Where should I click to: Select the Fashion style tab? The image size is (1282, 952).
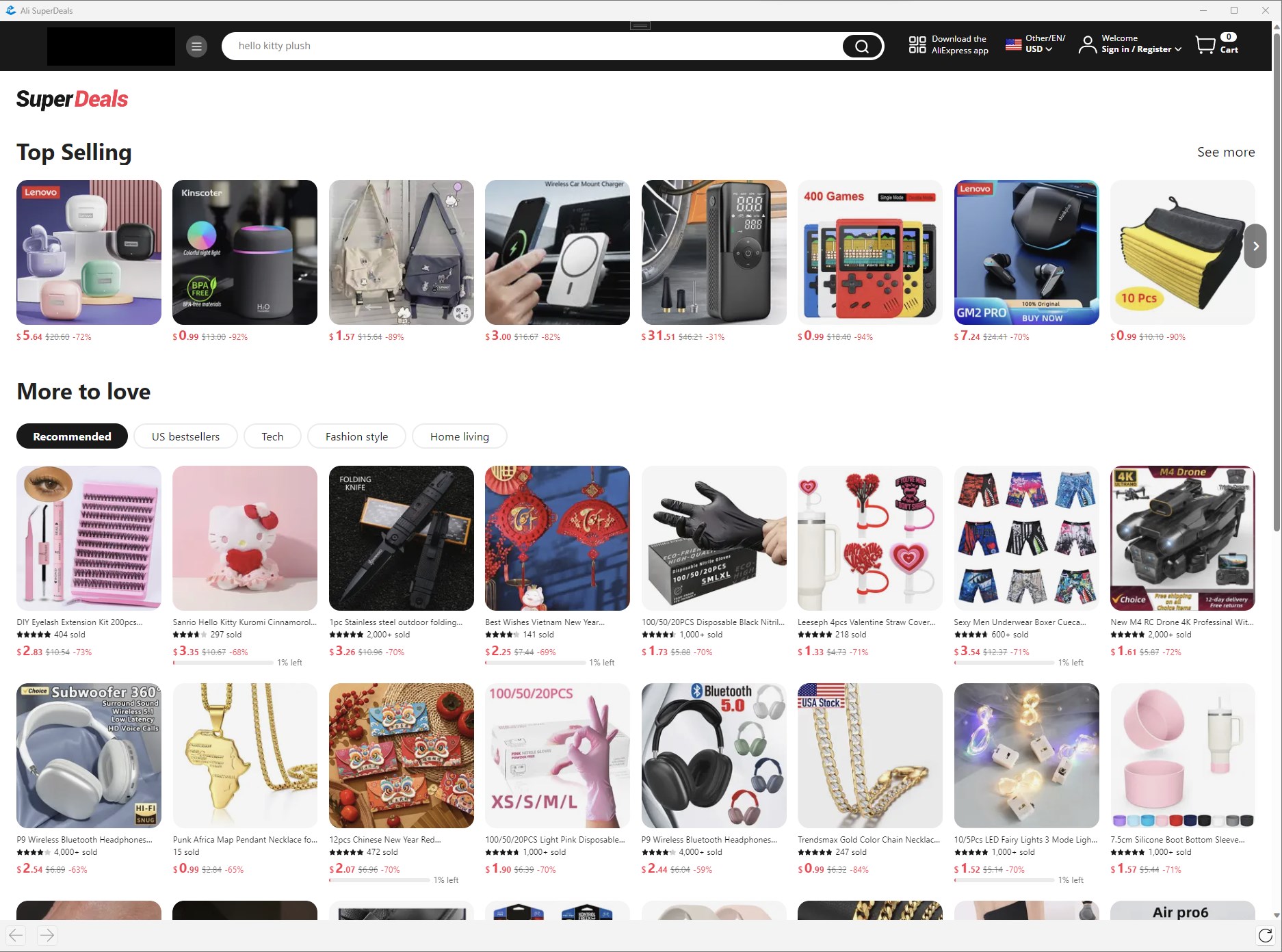click(x=356, y=436)
